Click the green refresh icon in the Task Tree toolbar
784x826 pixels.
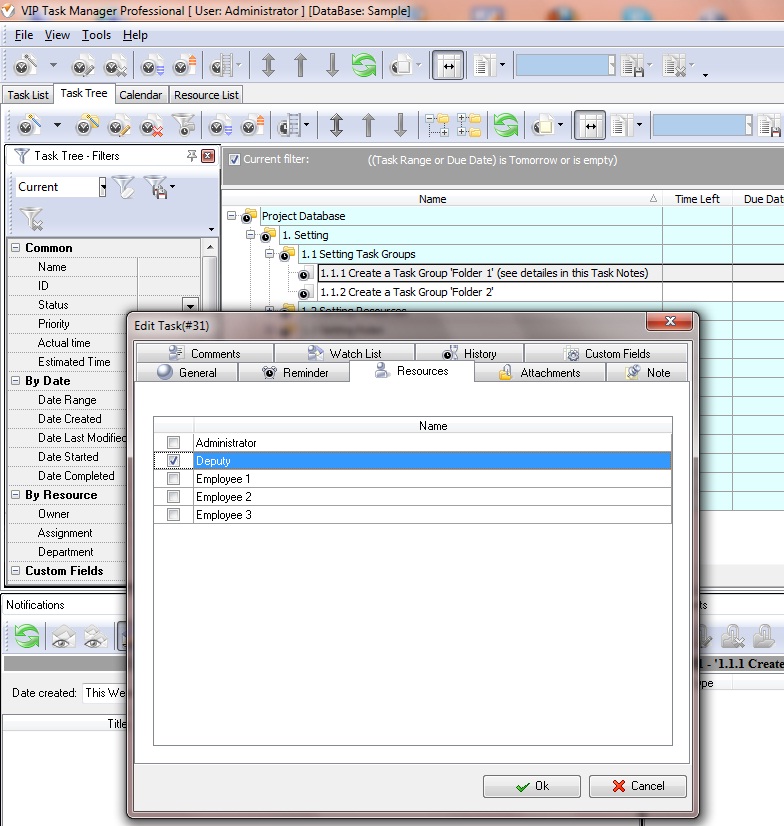coord(506,126)
